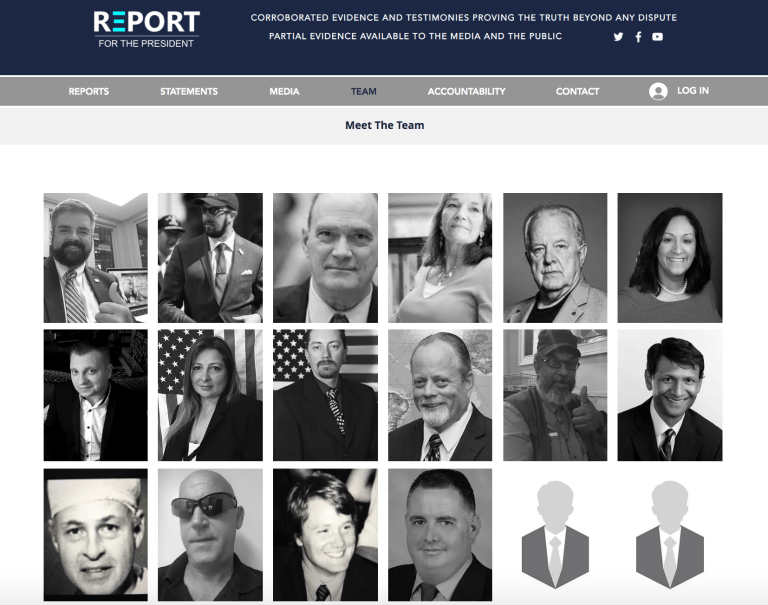Select the first gray placeholder silhouette
Image resolution: width=768 pixels, height=605 pixels.
click(555, 534)
